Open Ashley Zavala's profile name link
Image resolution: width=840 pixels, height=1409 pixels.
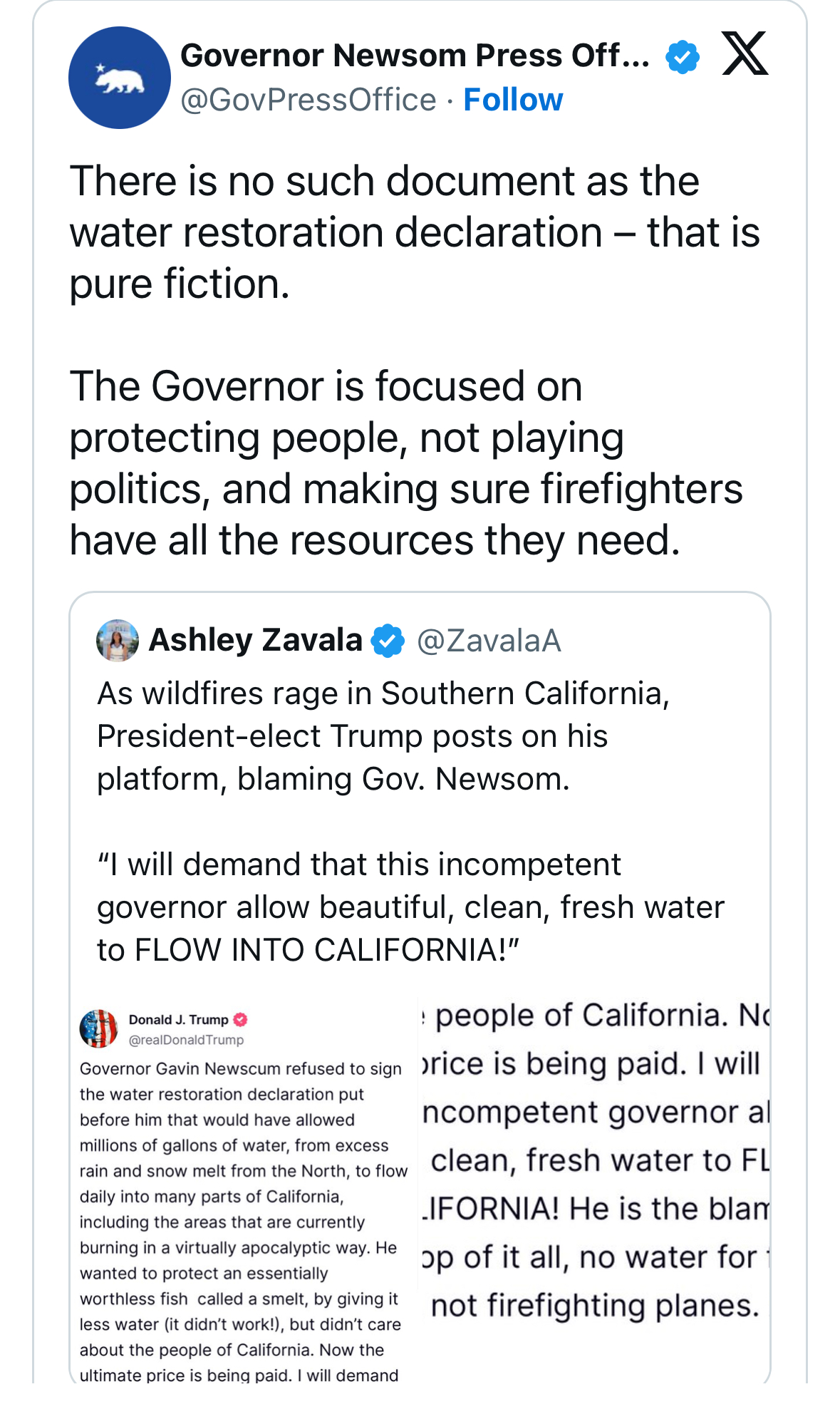[x=255, y=640]
